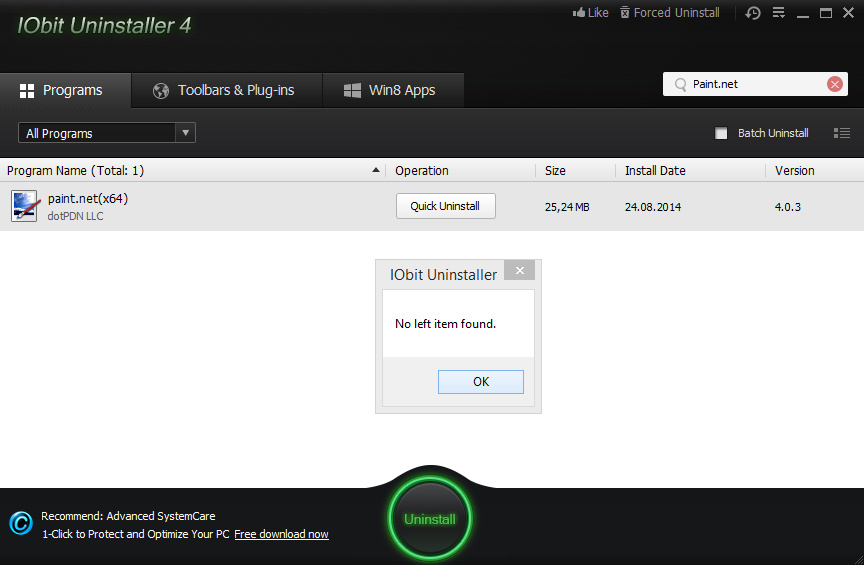864x565 pixels.
Task: Select the paint.net(x64) program name
Action: click(88, 198)
